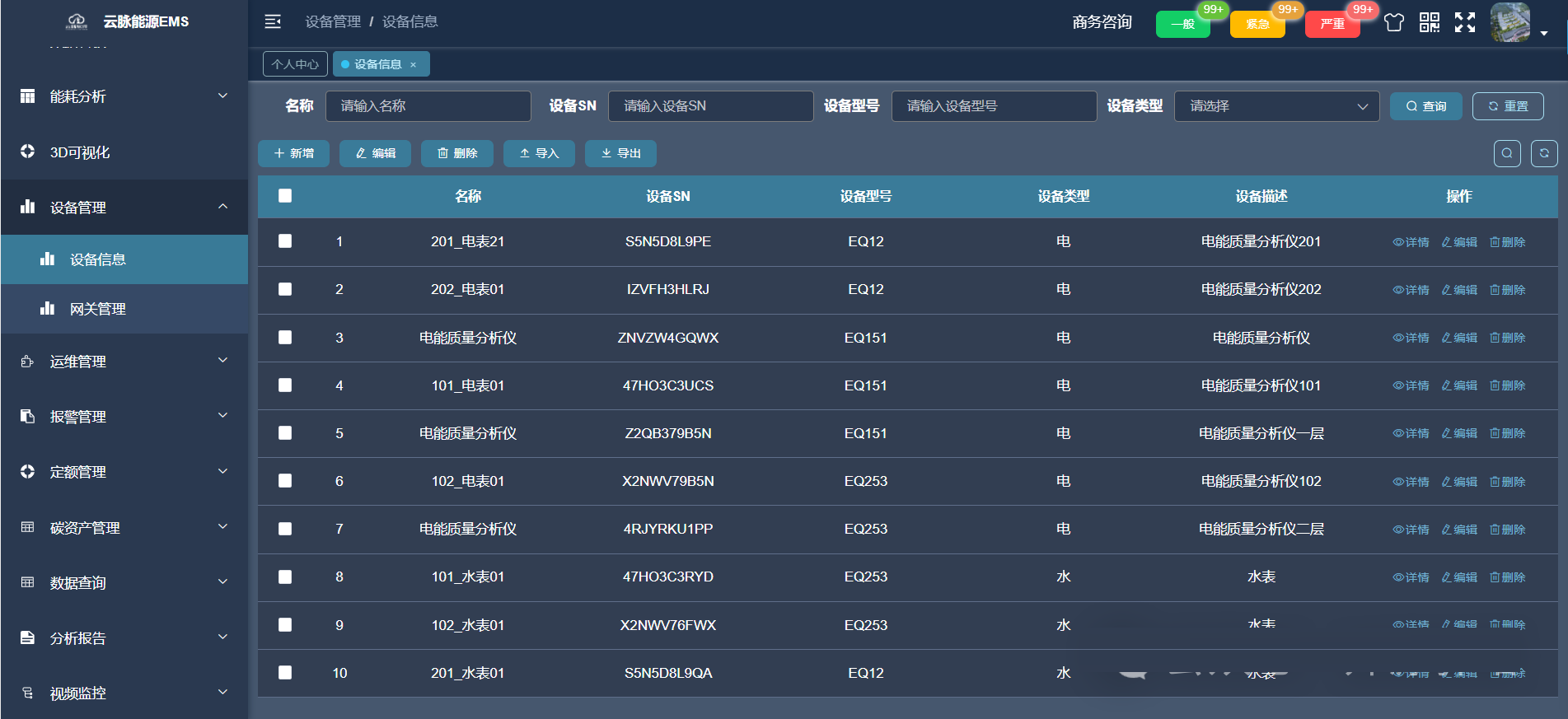The height and width of the screenshot is (719, 1568).
Task: Tick the checkbox for 101_水表01 row
Action: (x=285, y=577)
